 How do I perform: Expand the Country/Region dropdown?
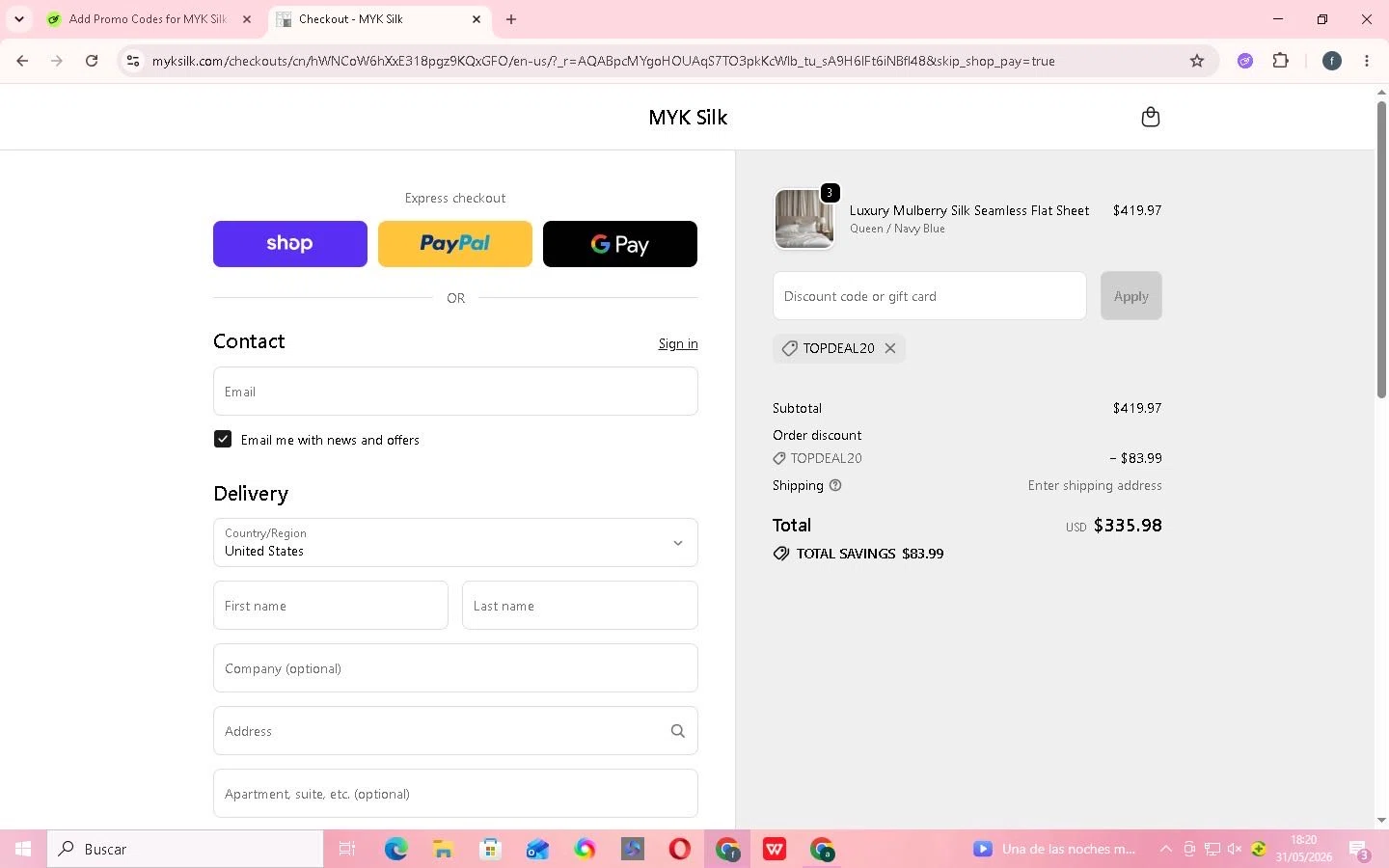pyautogui.click(x=455, y=543)
